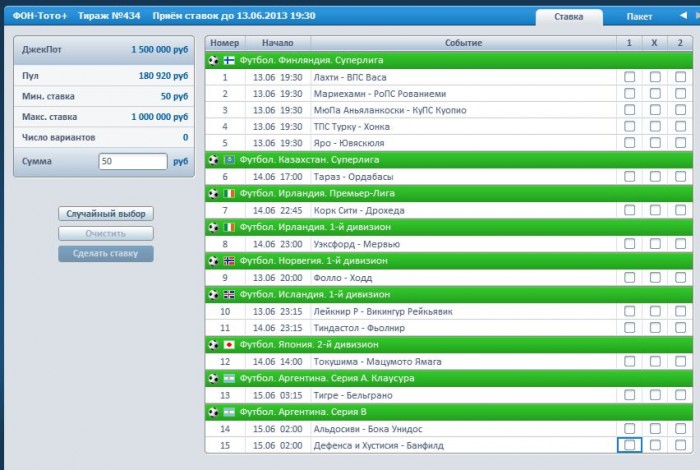Check draw X for Яро - Ювяскюля
Screen dimensions: 700x470
click(655, 143)
